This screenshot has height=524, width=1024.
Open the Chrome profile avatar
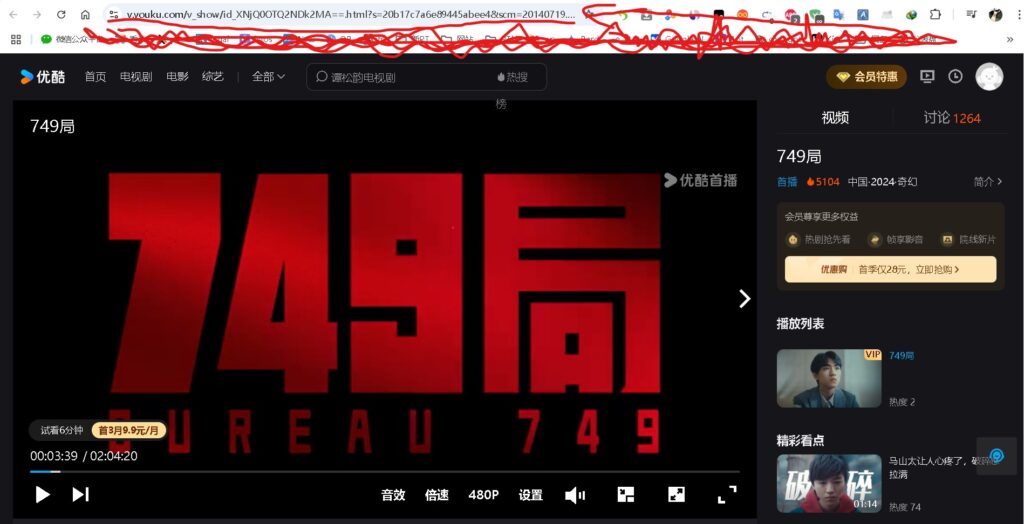click(995, 14)
